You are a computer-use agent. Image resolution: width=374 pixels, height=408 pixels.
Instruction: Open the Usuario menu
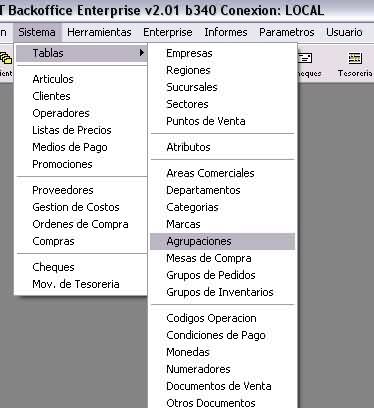(344, 32)
